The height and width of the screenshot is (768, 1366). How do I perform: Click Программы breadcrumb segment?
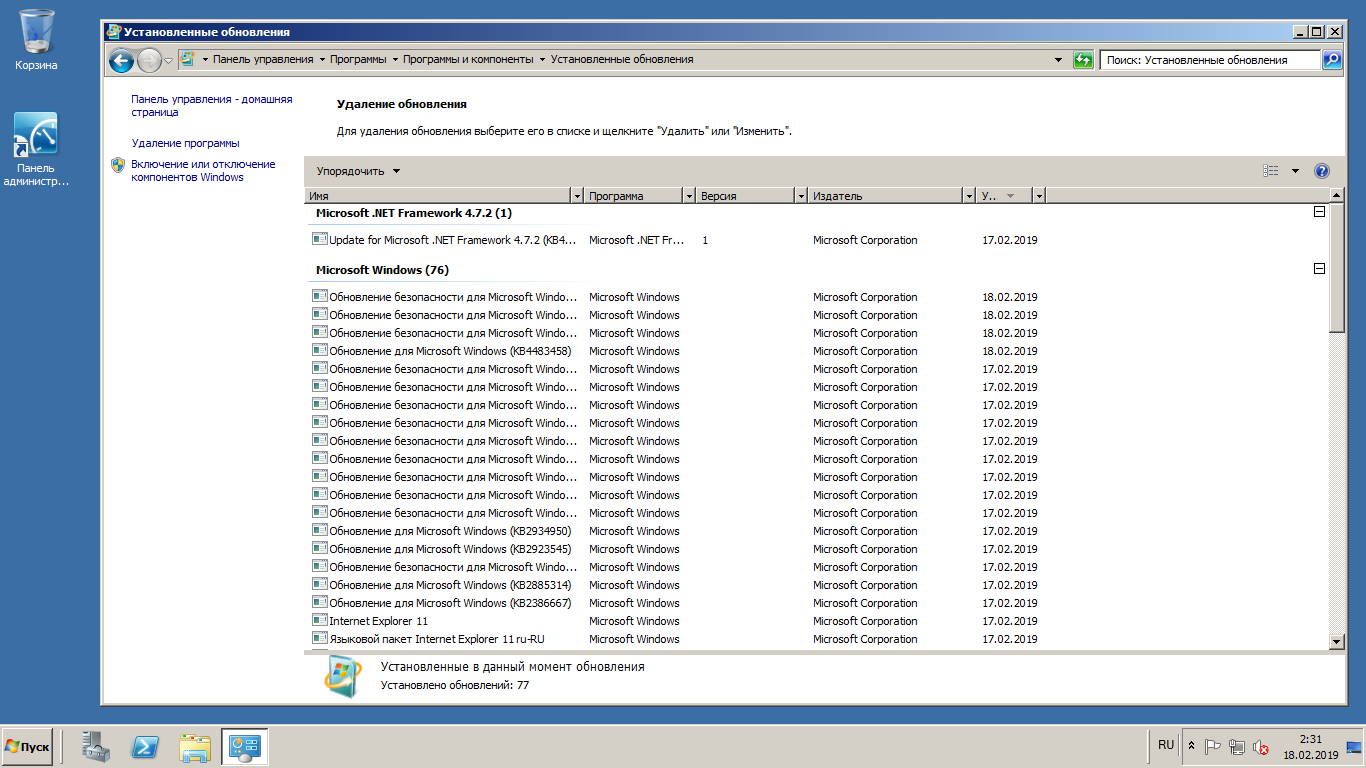click(x=358, y=60)
